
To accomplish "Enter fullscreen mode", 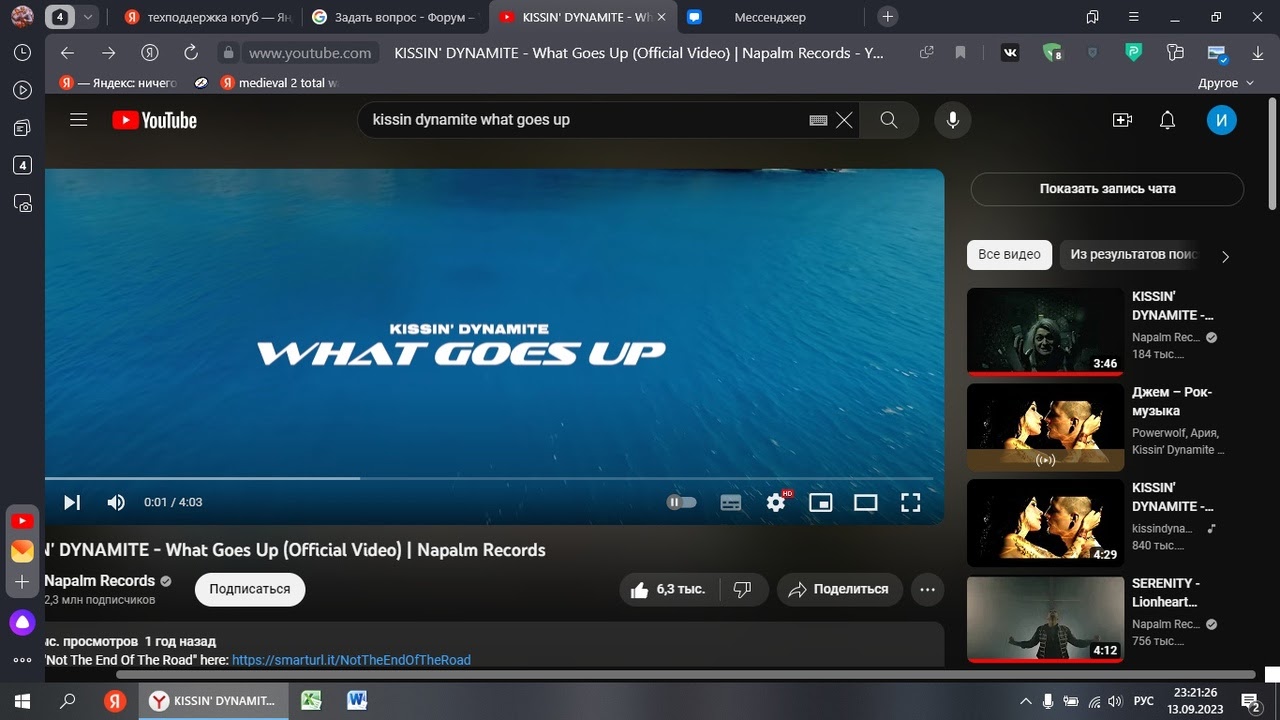I will pyautogui.click(x=910, y=502).
